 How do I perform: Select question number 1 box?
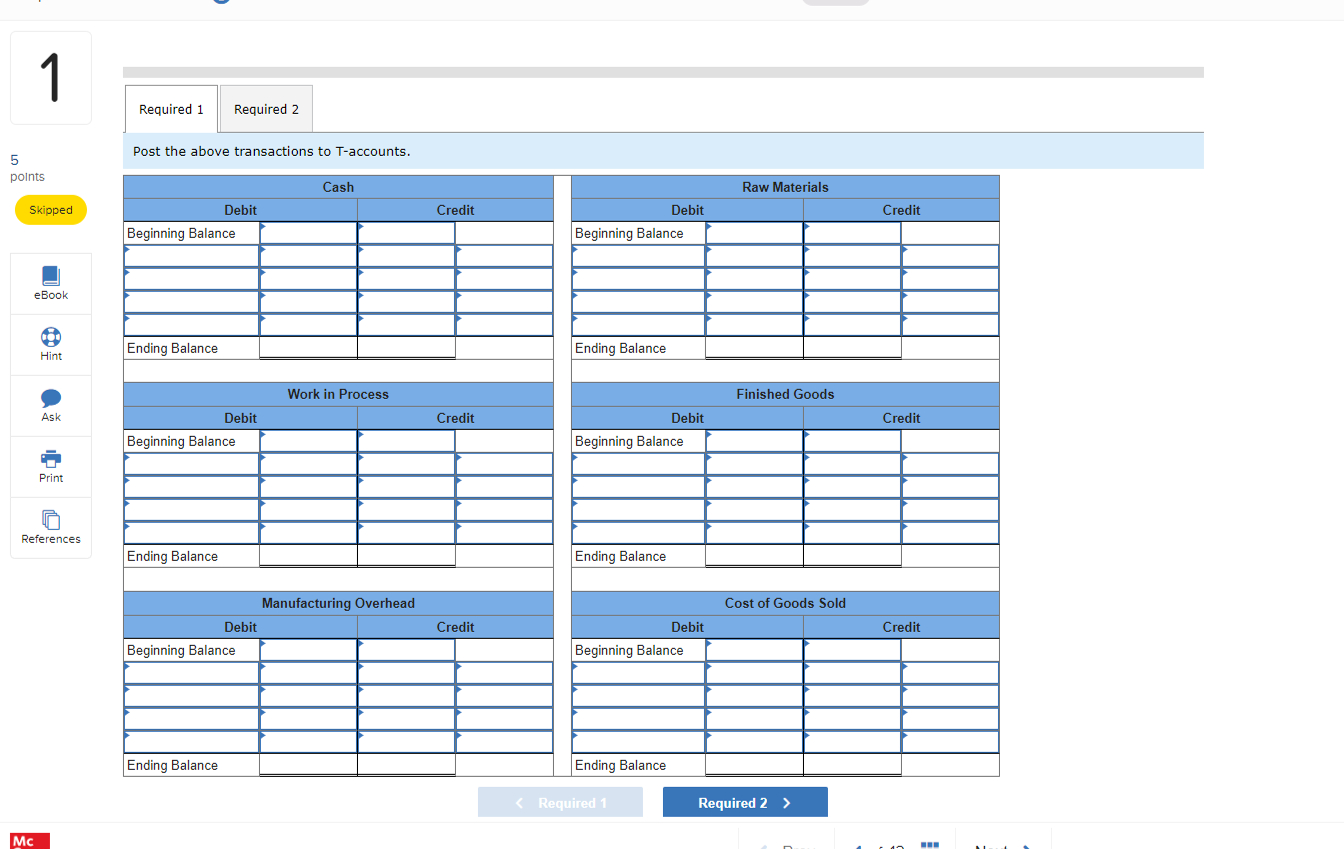pos(51,78)
